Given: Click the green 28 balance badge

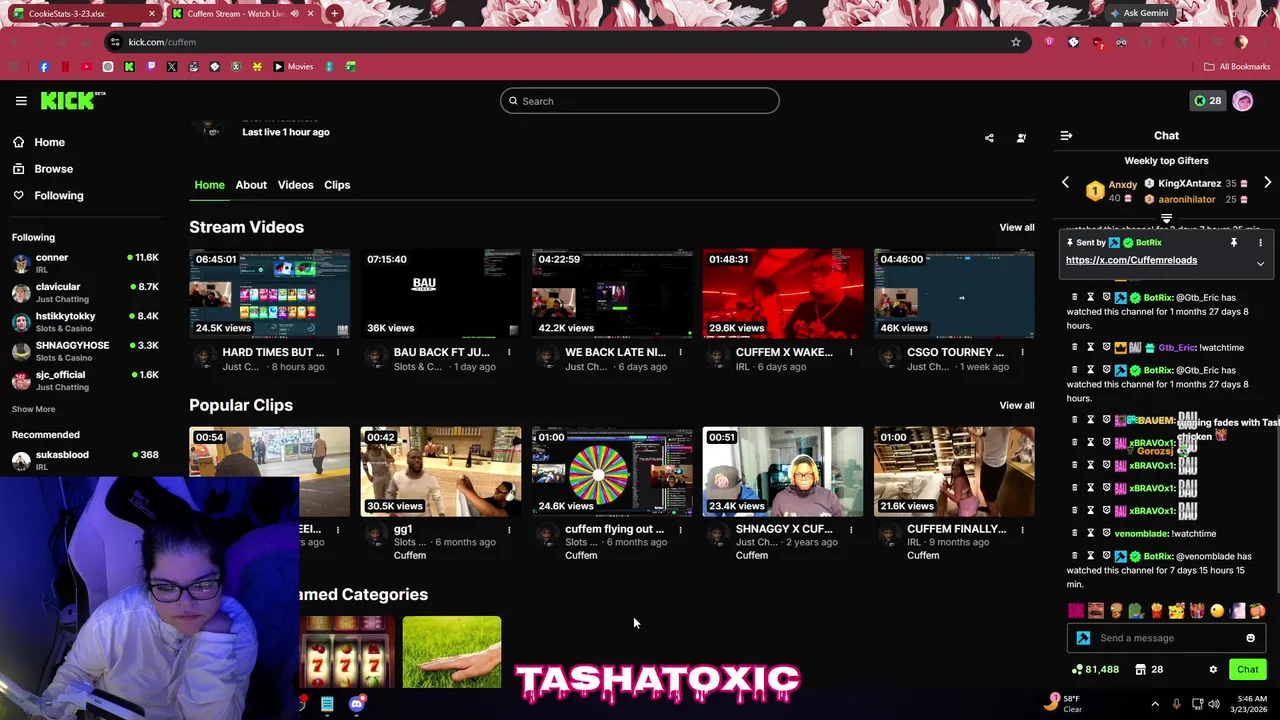Looking at the screenshot, I should tap(1207, 101).
